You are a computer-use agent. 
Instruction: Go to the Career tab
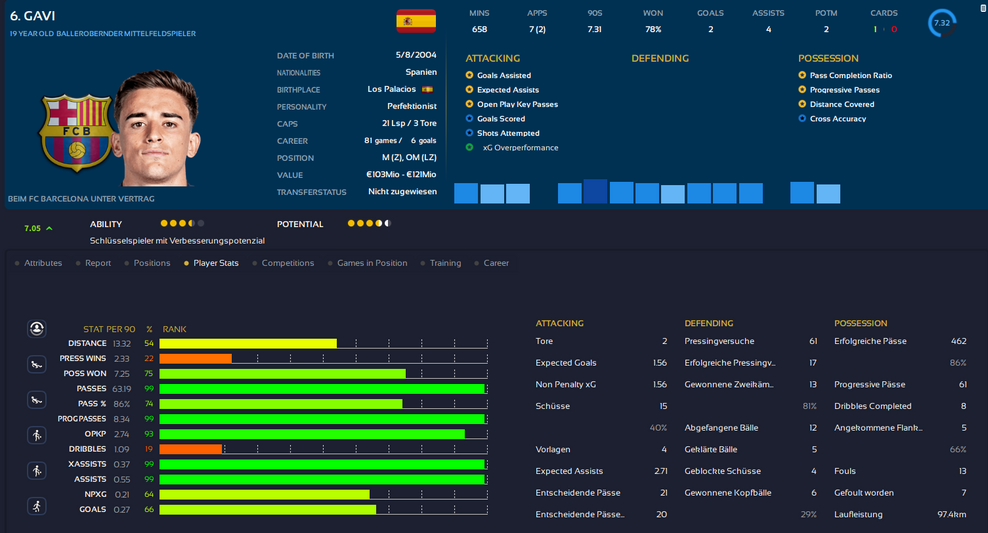coord(496,263)
